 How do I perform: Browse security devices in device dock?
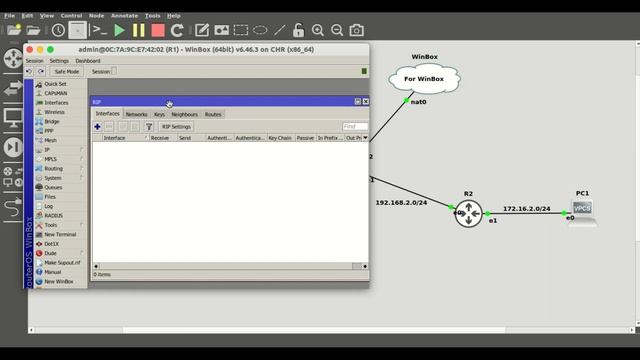pyautogui.click(x=13, y=147)
